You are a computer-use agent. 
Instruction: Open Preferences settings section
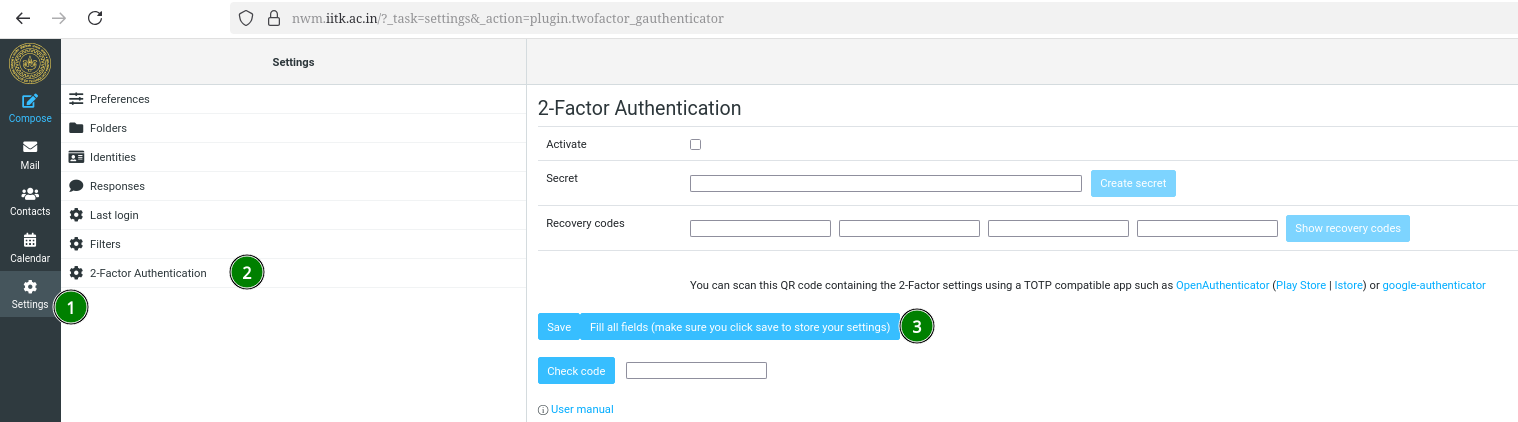[x=119, y=99]
